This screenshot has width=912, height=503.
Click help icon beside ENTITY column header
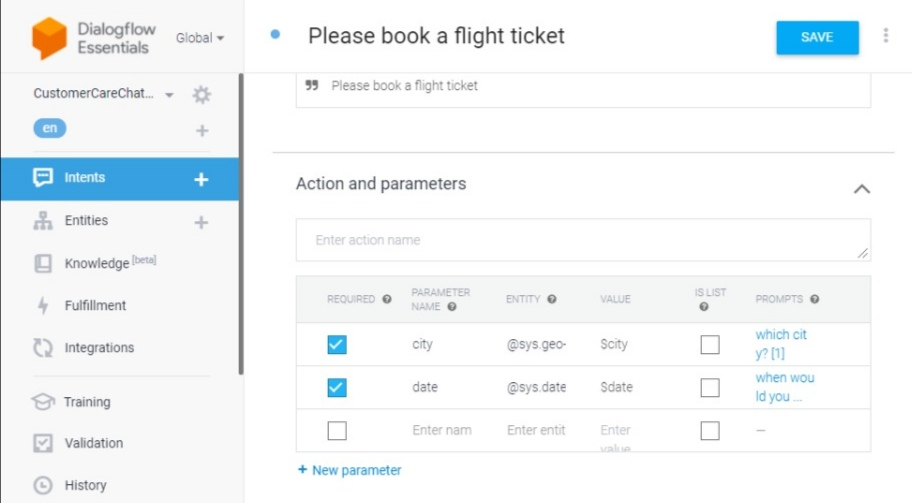552,299
